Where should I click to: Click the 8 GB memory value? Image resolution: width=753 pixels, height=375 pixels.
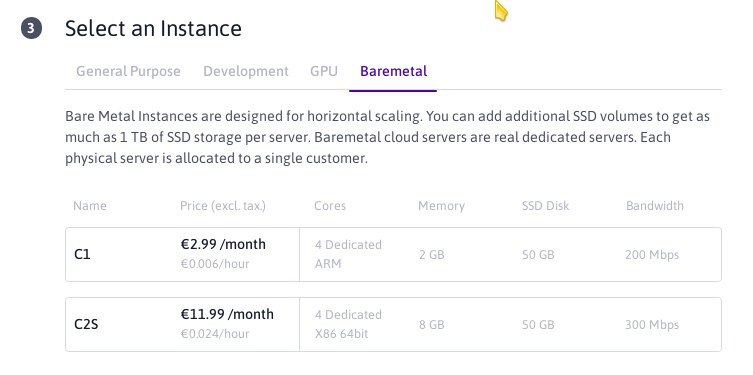(431, 325)
